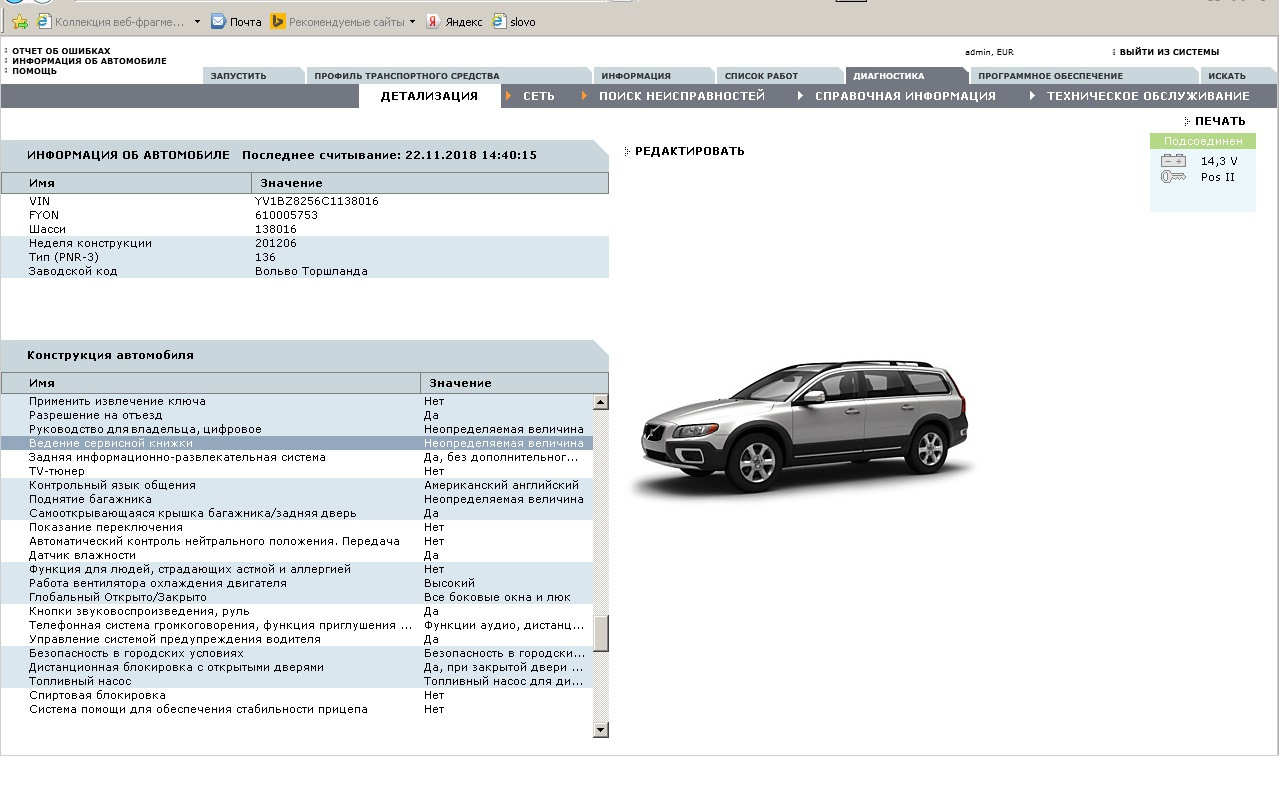Click the Значение header in Конструкция table
1280x800 pixels.
514,383
